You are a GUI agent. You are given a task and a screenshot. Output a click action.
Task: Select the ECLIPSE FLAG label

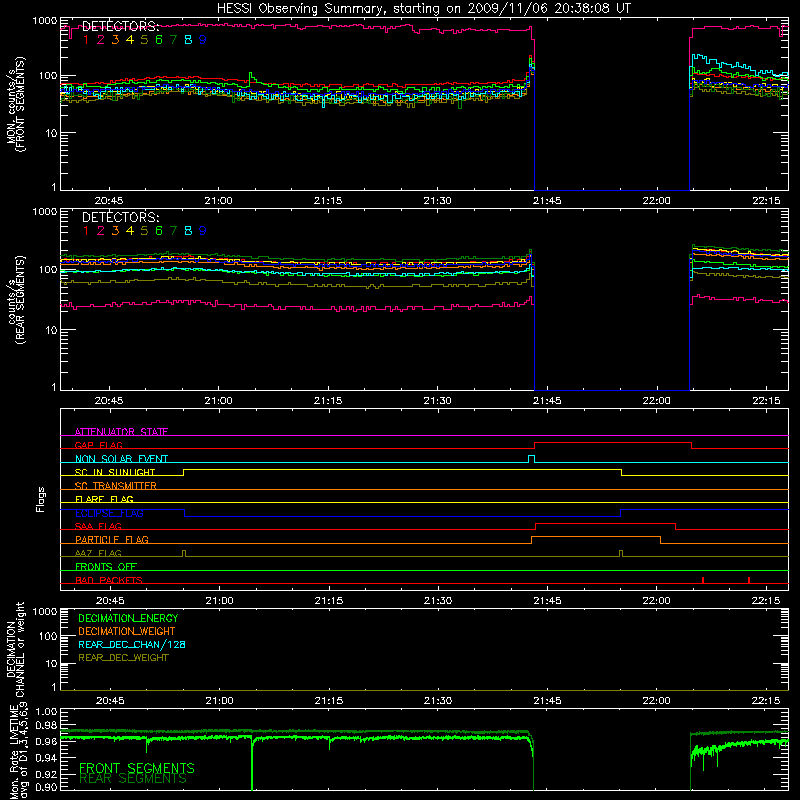coord(109,513)
